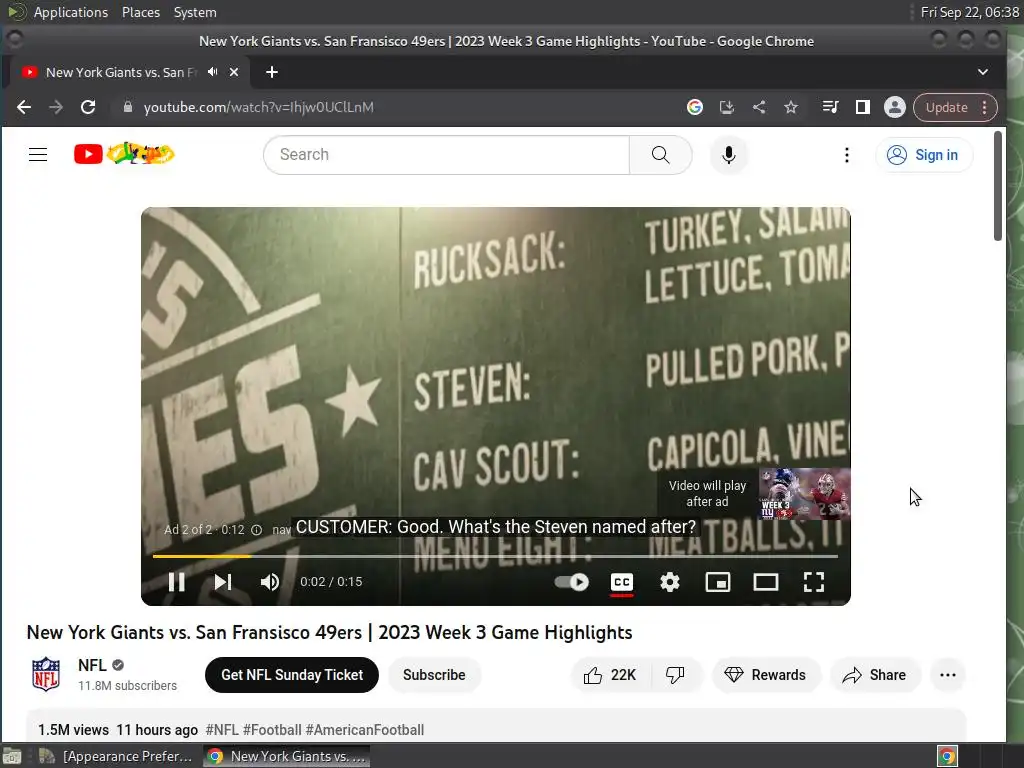
Task: Share the video
Action: [874, 675]
